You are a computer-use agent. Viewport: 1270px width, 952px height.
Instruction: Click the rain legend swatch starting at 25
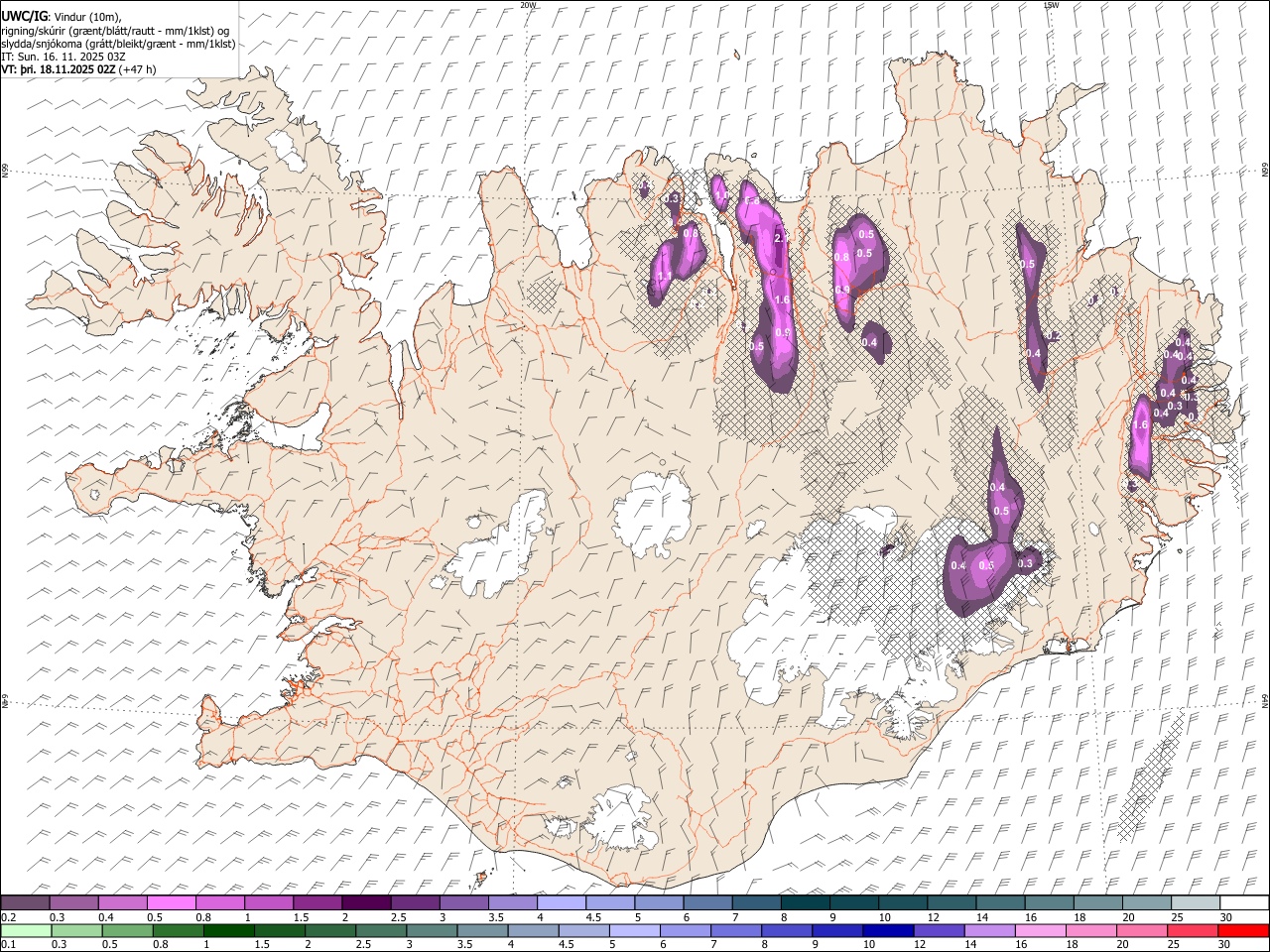tap(1191, 930)
